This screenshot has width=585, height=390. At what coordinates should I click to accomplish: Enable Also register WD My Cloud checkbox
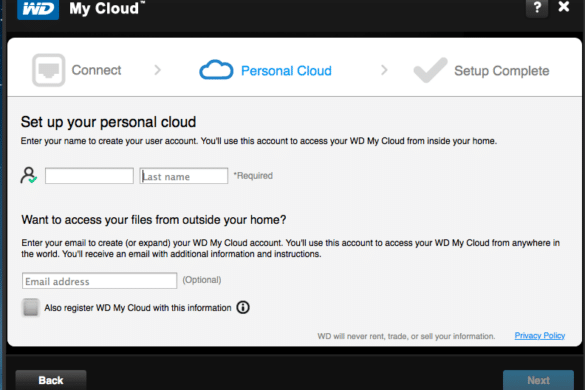[x=31, y=308]
